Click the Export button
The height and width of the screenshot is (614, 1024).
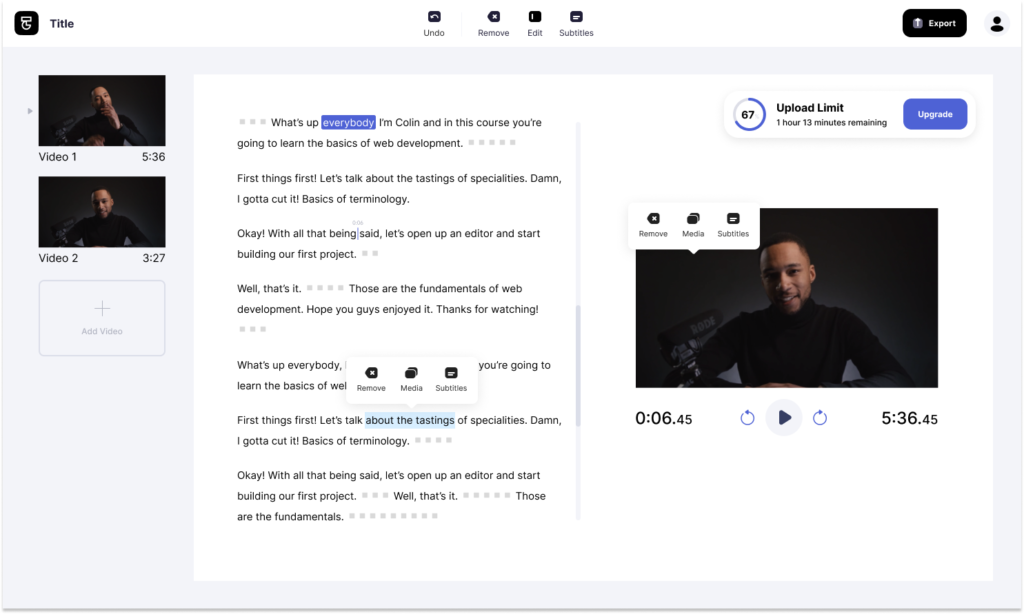(934, 22)
